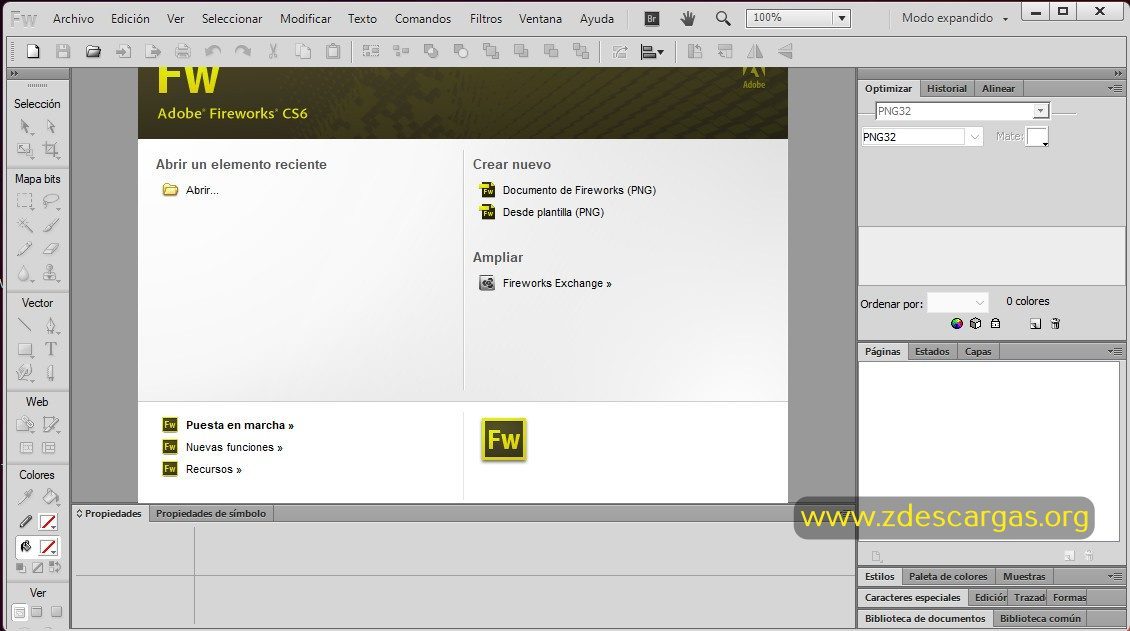Switch to the Historial tab
This screenshot has width=1130, height=631.
[946, 89]
